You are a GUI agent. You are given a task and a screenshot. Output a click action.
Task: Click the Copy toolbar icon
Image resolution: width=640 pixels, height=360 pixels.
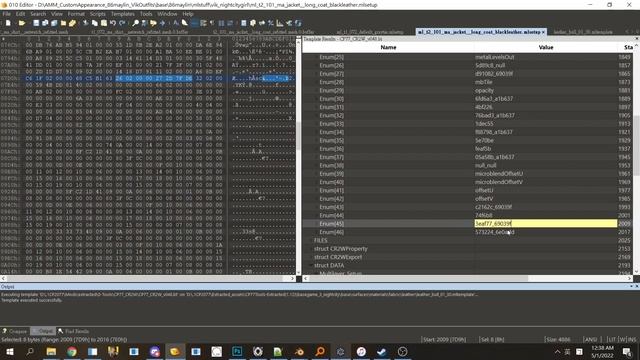click(x=94, y=23)
